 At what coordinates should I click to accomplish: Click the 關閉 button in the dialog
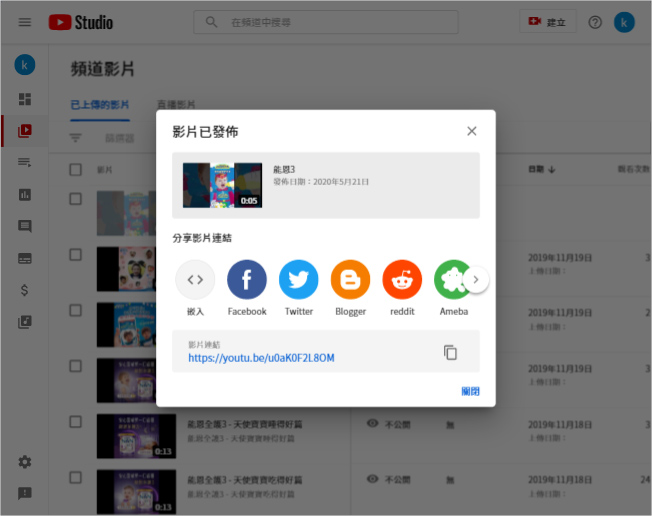pos(470,391)
